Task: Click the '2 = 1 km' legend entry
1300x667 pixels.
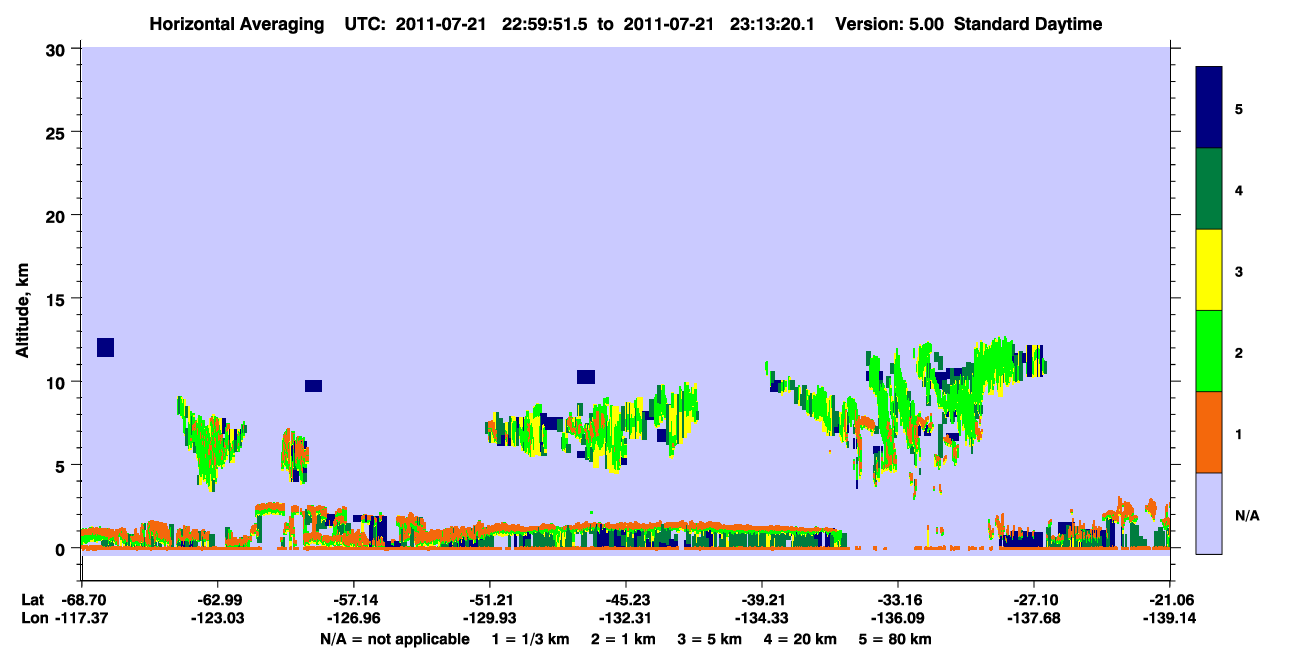Action: pyautogui.click(x=623, y=639)
